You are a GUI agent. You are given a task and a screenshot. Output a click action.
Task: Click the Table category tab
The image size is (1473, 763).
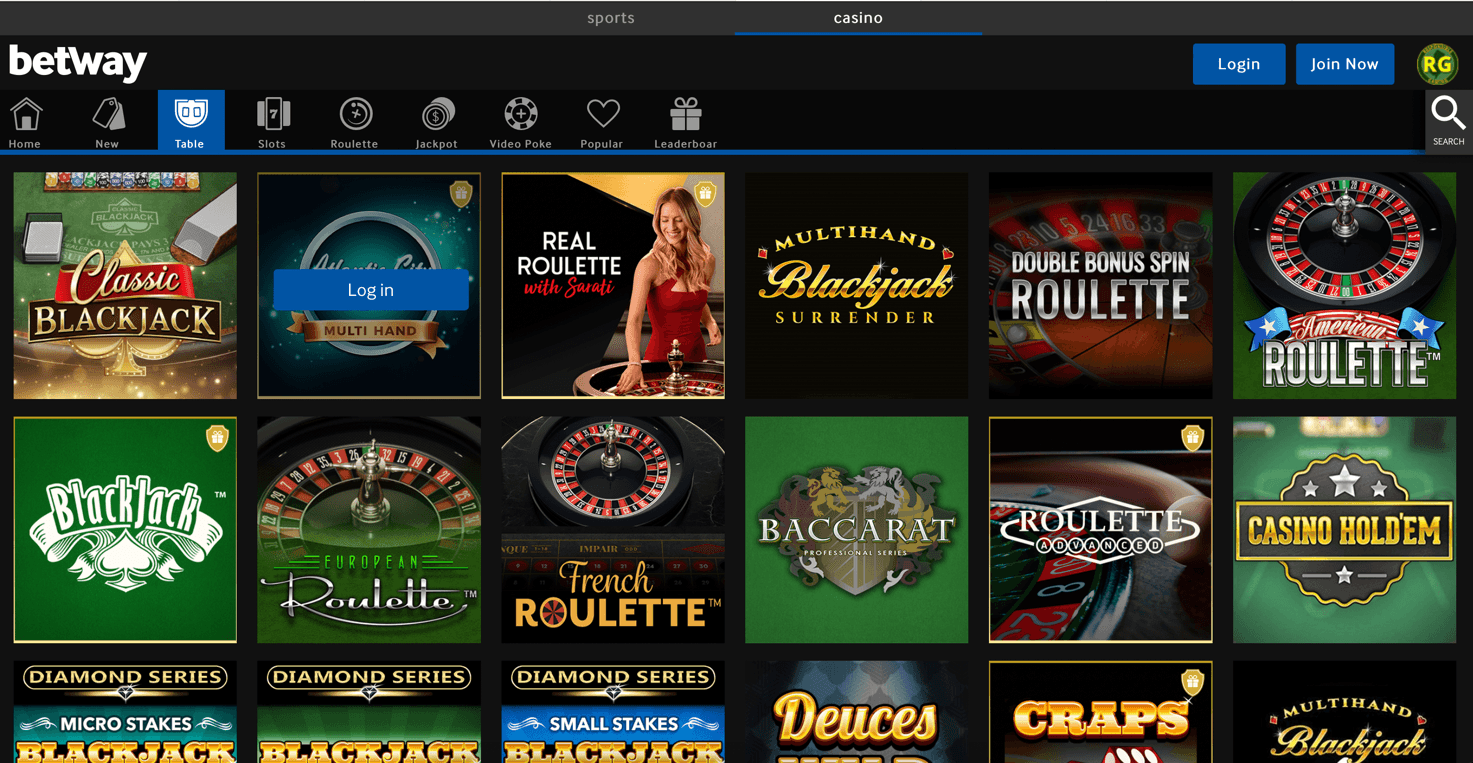click(190, 121)
